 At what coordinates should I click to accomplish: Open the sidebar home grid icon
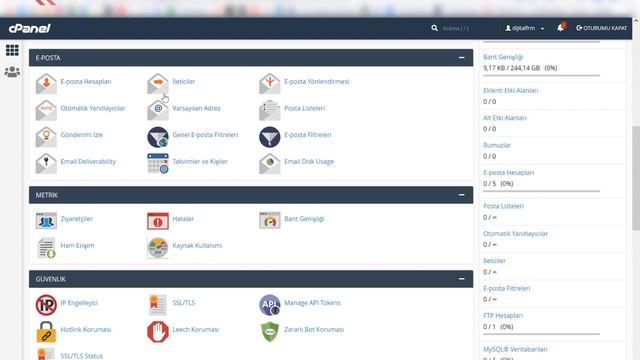(12, 50)
